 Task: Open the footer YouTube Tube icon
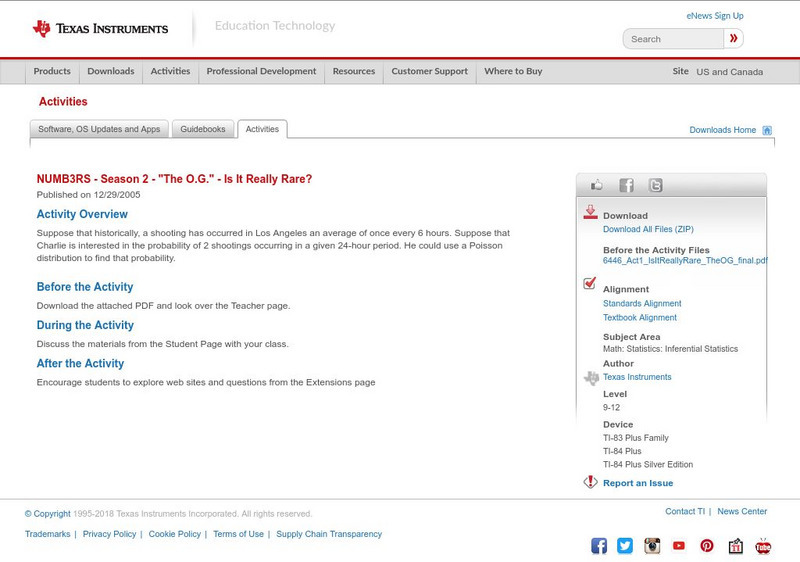(x=763, y=546)
